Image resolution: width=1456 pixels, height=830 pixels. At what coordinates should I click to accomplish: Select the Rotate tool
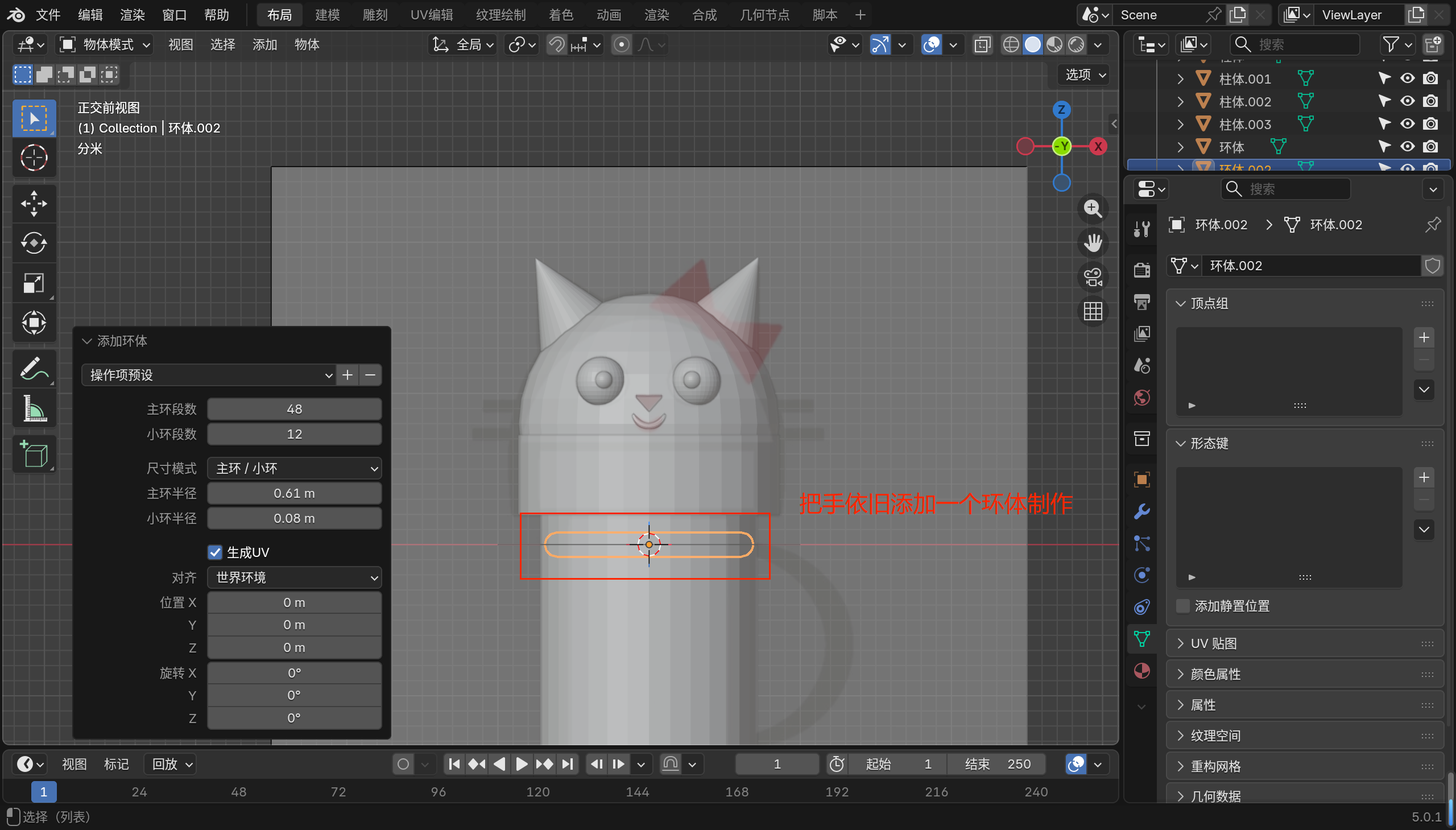point(34,243)
